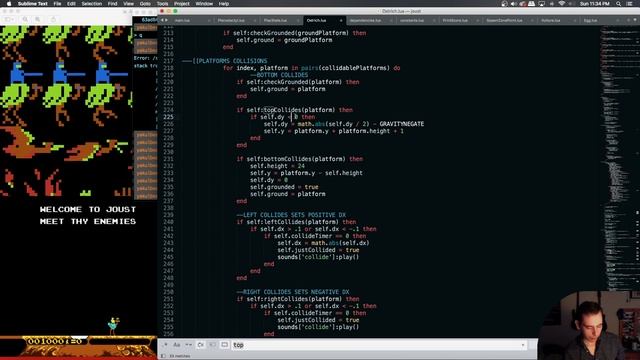Click the AirPlay display icon in menu bar
640x360 pixels.
click(x=542, y=4)
